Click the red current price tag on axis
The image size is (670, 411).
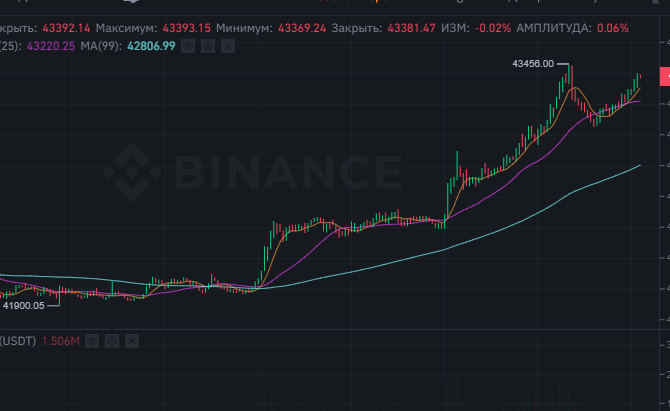click(665, 77)
